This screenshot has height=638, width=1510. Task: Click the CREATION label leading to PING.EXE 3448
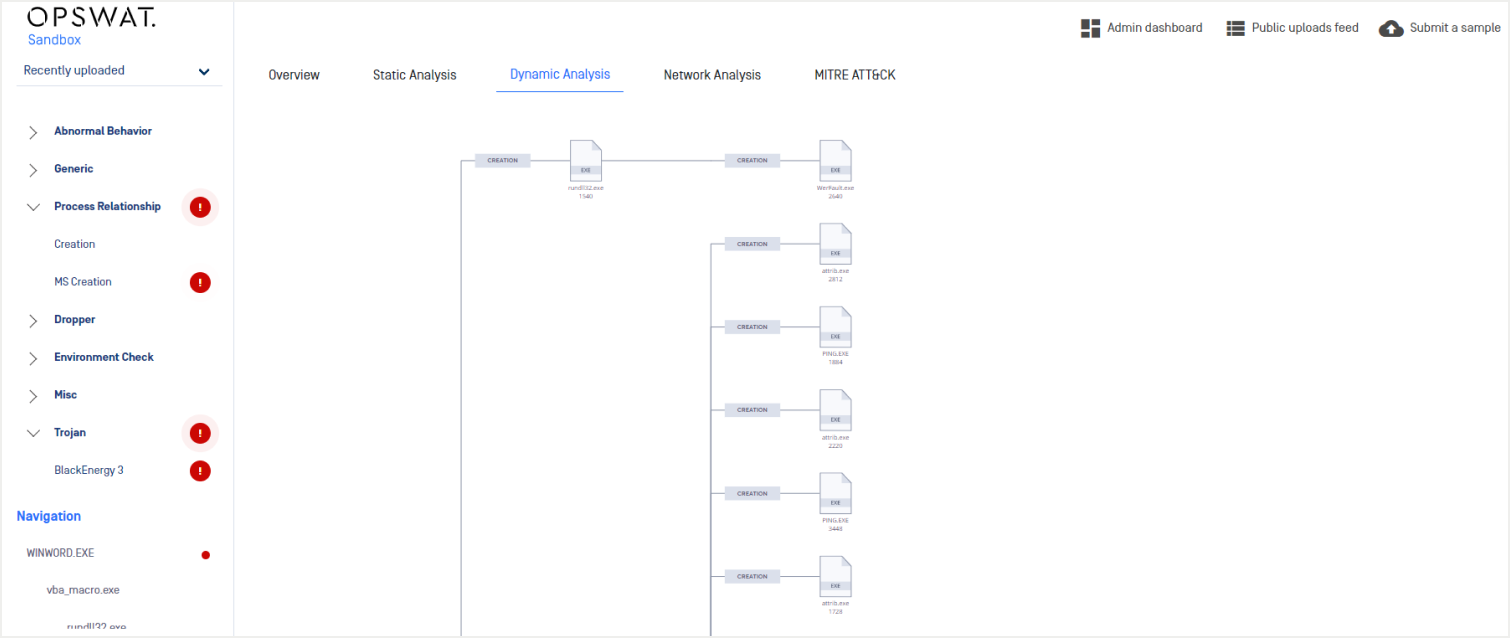click(x=752, y=493)
